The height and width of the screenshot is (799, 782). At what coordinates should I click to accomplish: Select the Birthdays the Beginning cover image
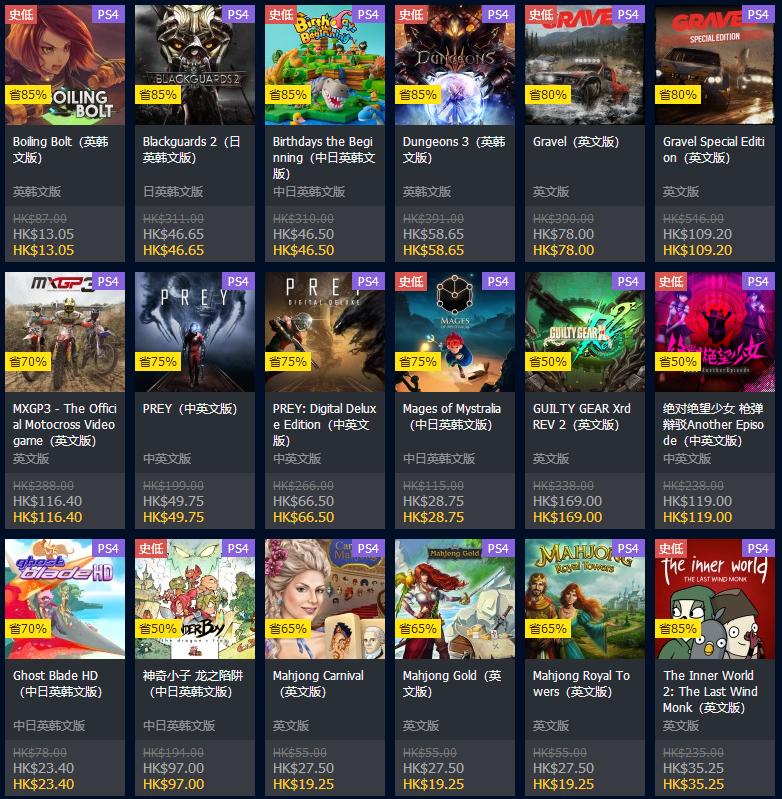coord(325,65)
